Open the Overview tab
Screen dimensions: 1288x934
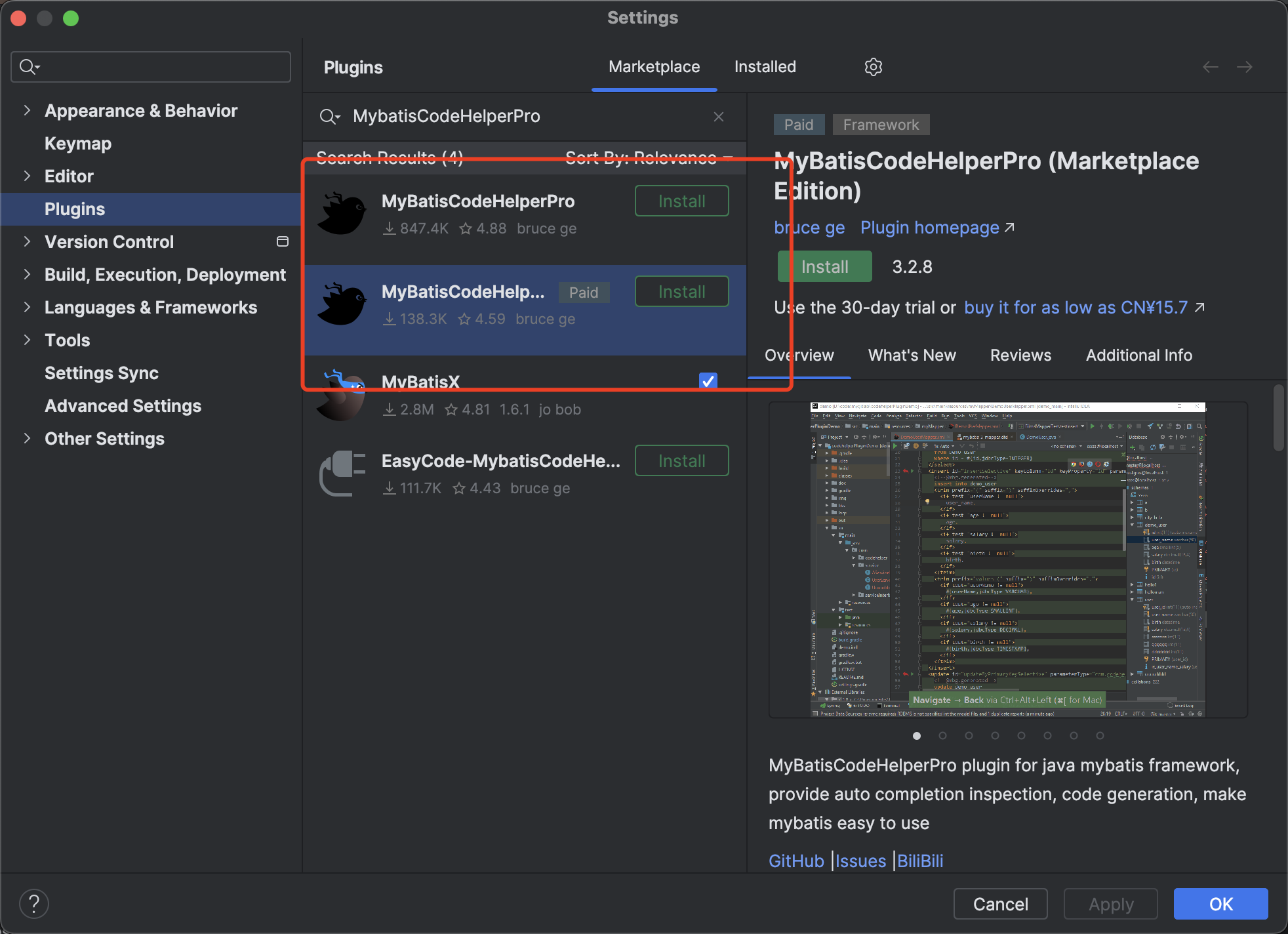(x=799, y=355)
